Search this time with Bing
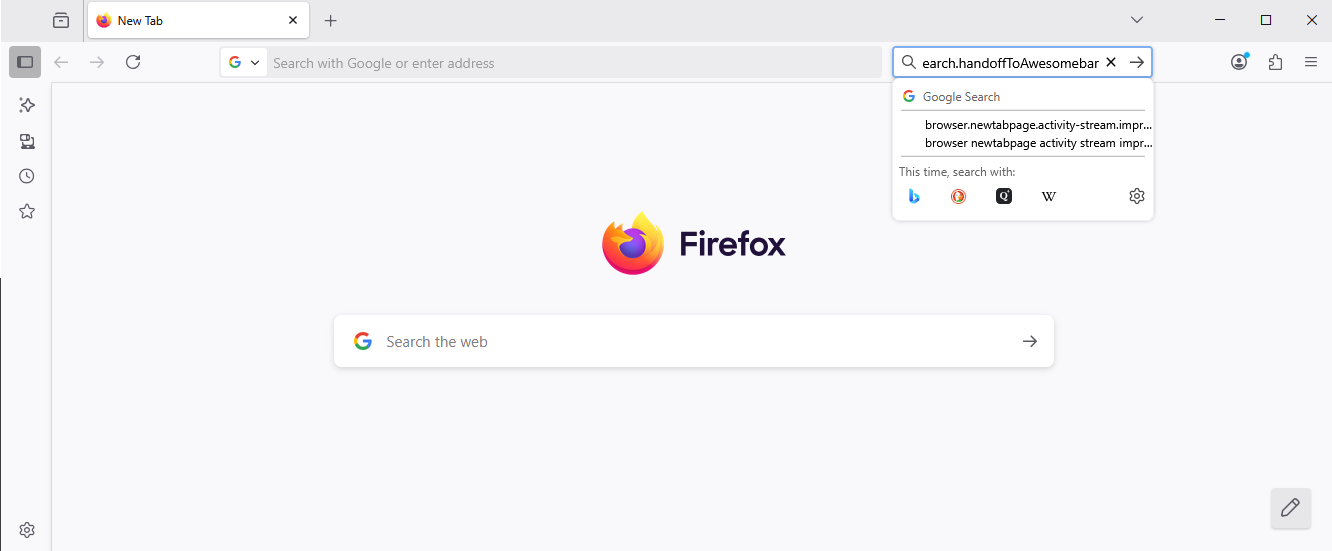Image resolution: width=1332 pixels, height=551 pixels. pos(914,196)
